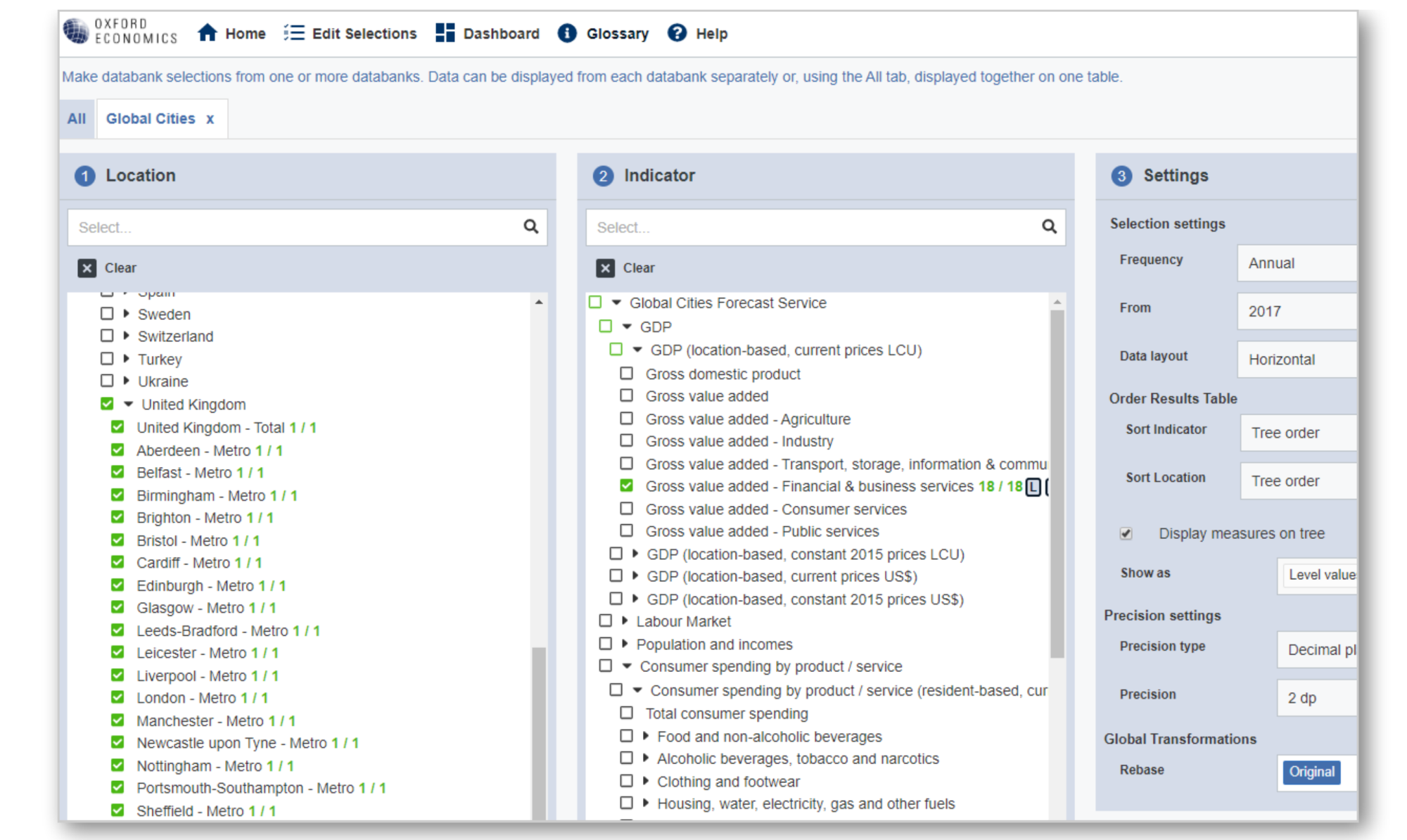Click the Indicator Clear X icon
Viewport: 1407px width, 840px height.
tap(605, 268)
